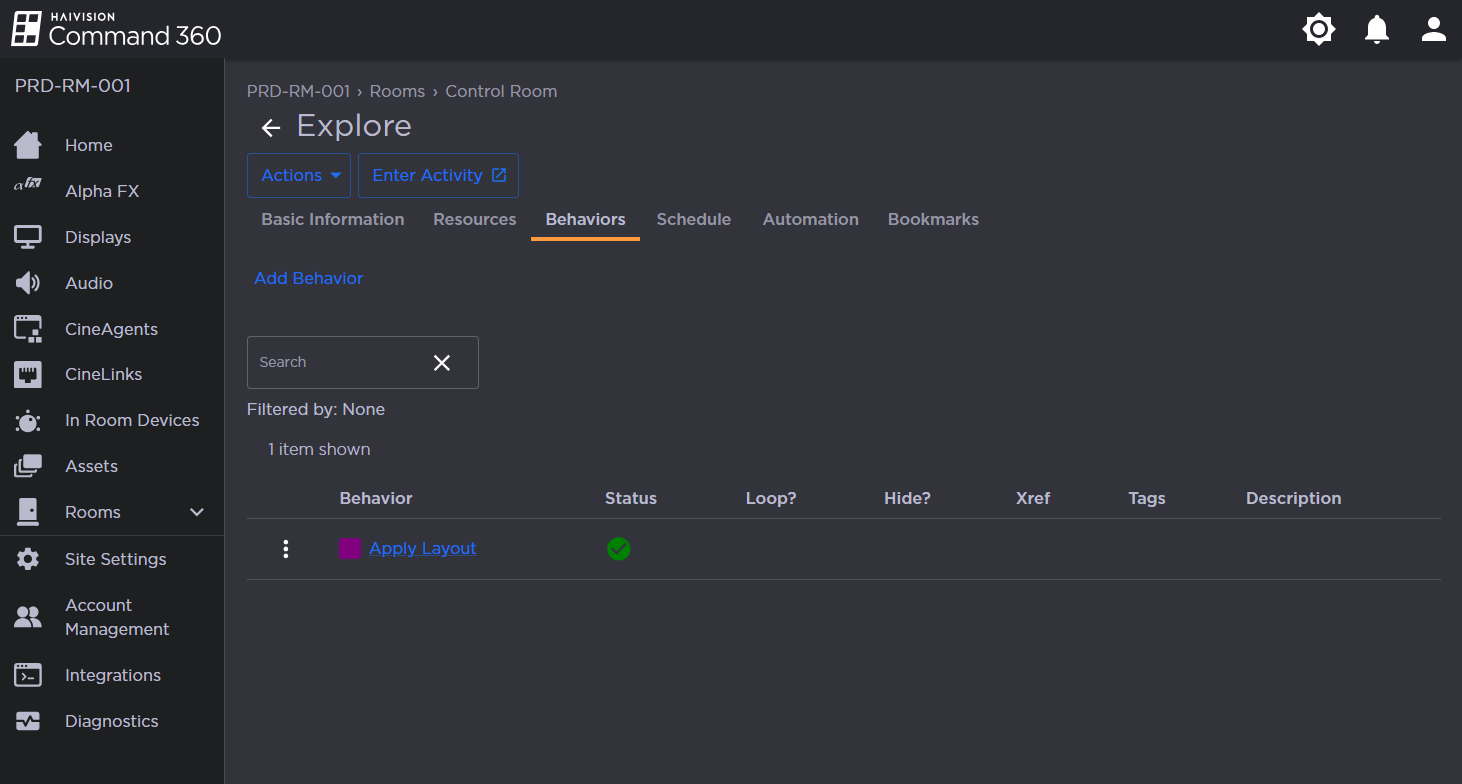Click the purple swatch beside Apply Layout
The image size is (1462, 784).
pos(350,548)
